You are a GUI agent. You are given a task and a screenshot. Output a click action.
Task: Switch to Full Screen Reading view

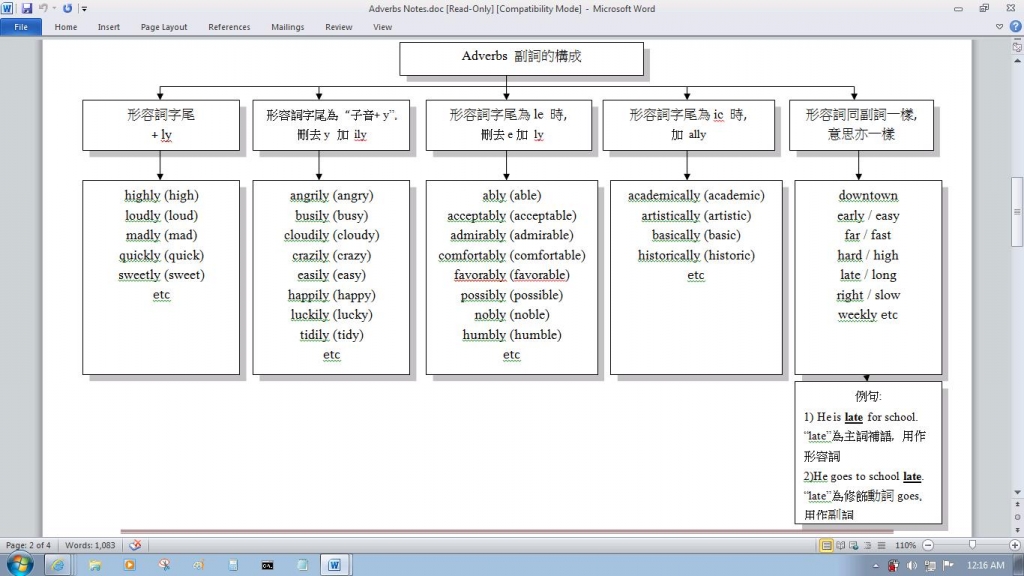coord(841,545)
